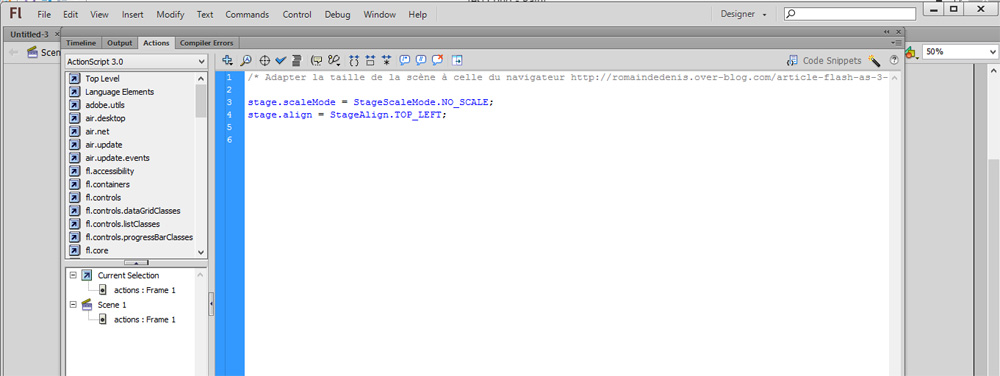Click the Remove comment icon
The width and height of the screenshot is (1000, 376).
438,61
